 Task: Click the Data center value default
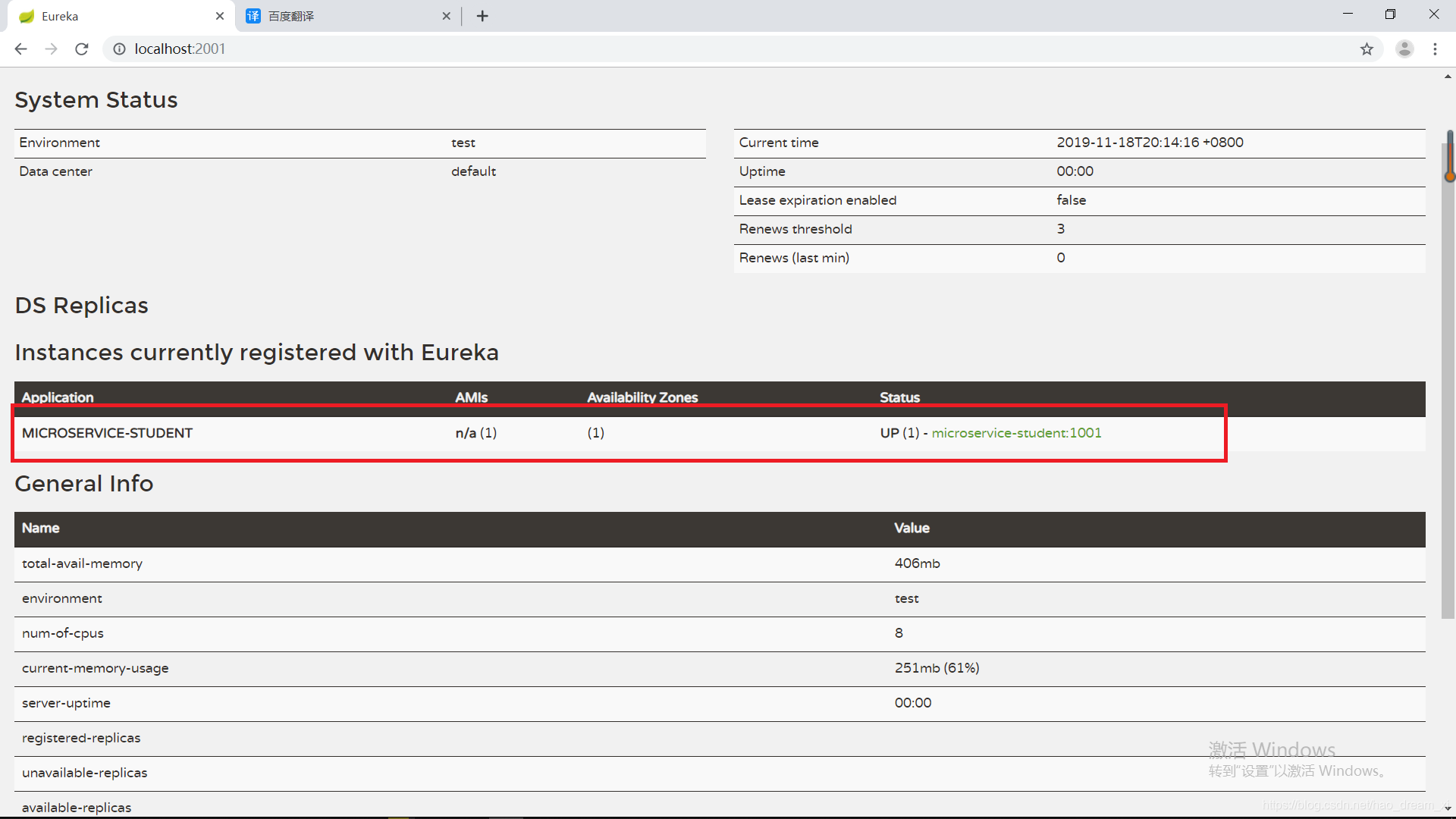(x=473, y=171)
